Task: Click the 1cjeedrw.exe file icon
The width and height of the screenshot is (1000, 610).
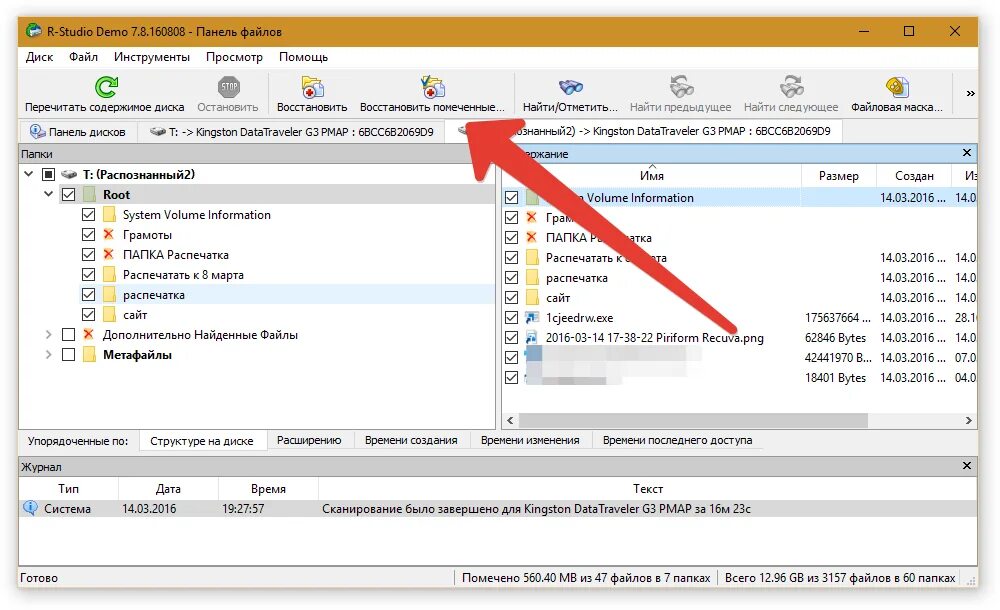Action: tap(532, 318)
